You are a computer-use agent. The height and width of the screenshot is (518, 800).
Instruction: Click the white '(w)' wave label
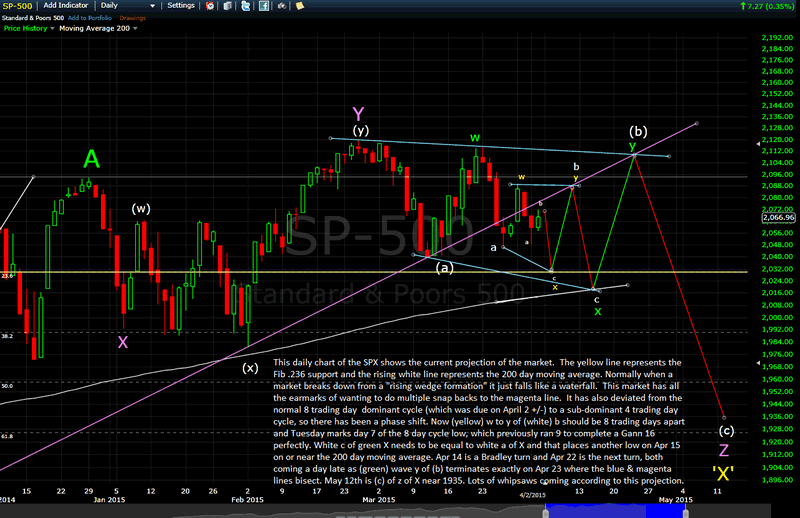tap(141, 209)
